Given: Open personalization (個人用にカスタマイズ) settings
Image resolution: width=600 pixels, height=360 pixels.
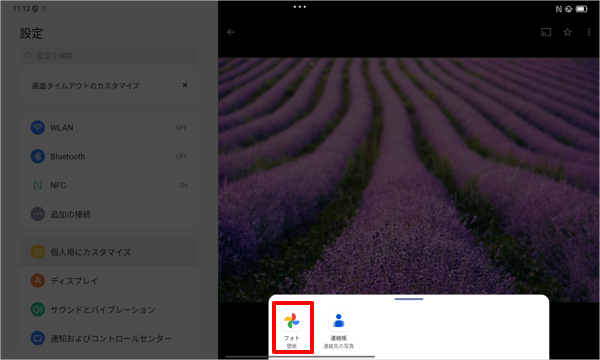Looking at the screenshot, I should tap(109, 252).
